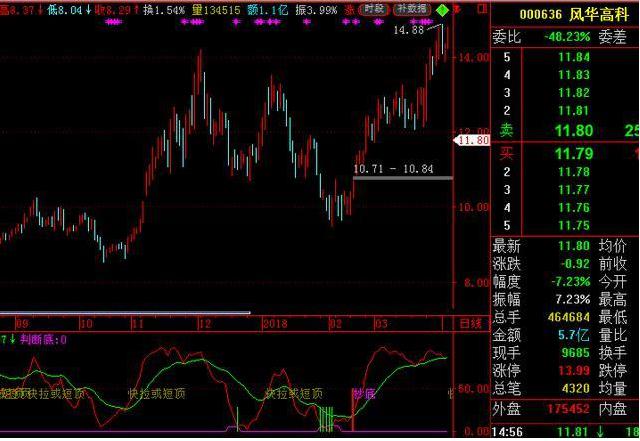Select buy level 5 price 11.75
This screenshot has width=640, height=441.
[574, 225]
